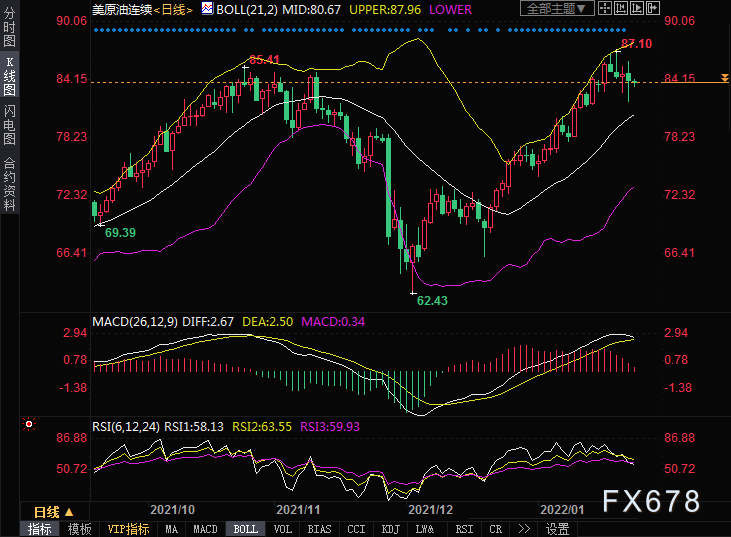Click the 69.39 low price label
Image resolution: width=731 pixels, height=537 pixels.
[x=120, y=233]
